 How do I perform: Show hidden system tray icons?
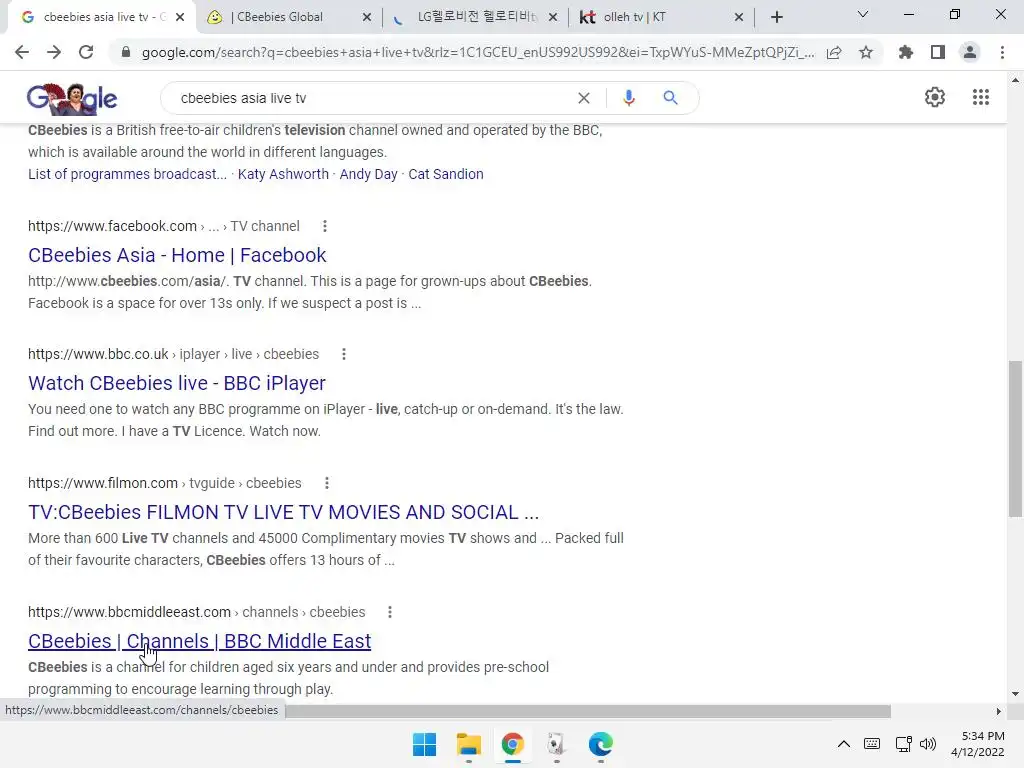coord(844,744)
